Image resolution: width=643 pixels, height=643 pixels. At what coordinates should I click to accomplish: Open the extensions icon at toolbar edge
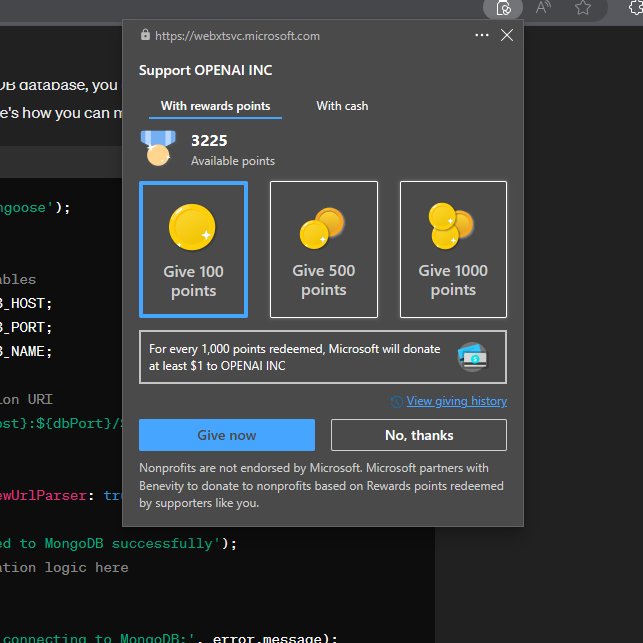click(636, 7)
